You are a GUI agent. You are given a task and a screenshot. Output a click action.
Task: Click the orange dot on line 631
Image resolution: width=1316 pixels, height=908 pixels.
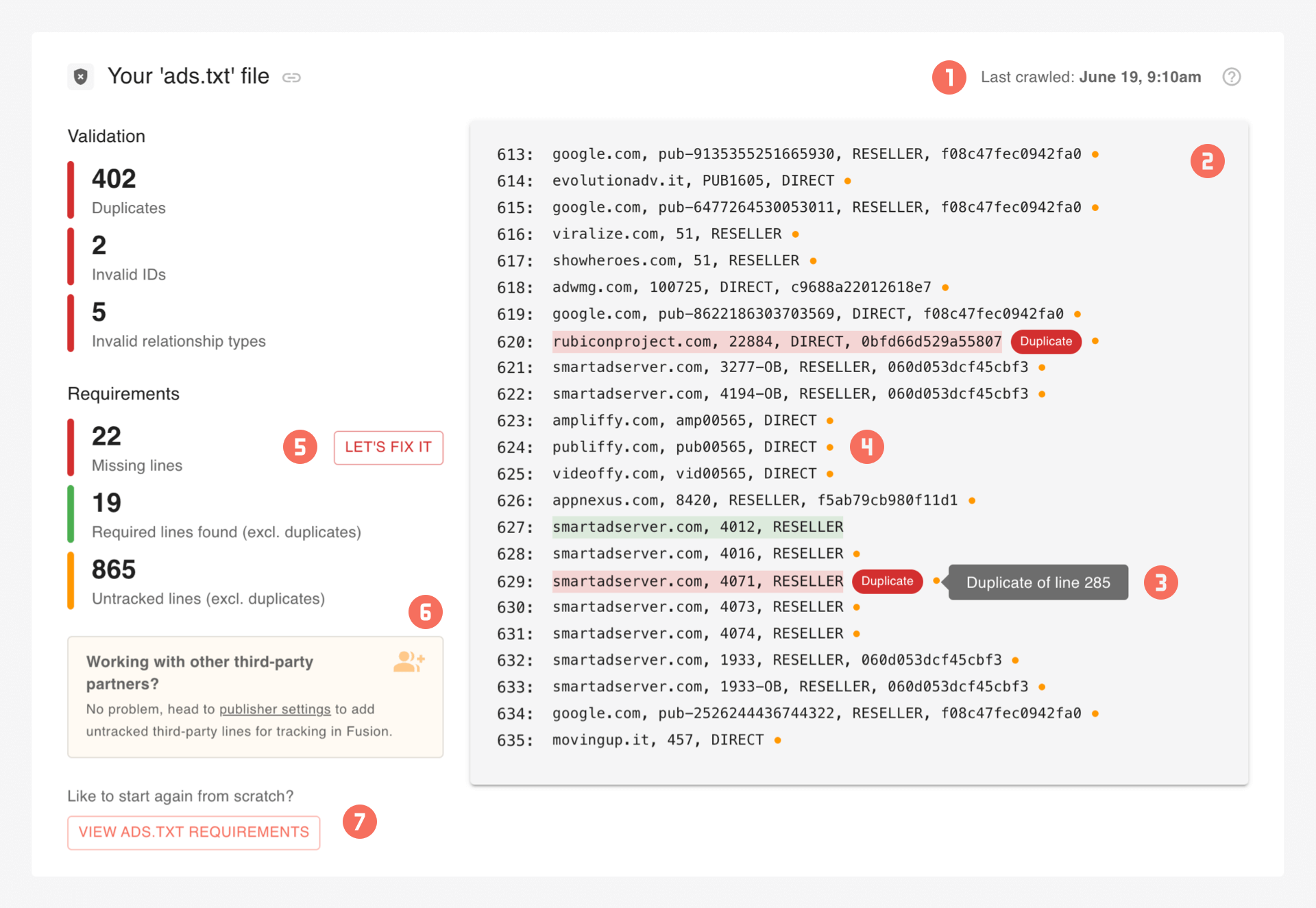pos(857,634)
